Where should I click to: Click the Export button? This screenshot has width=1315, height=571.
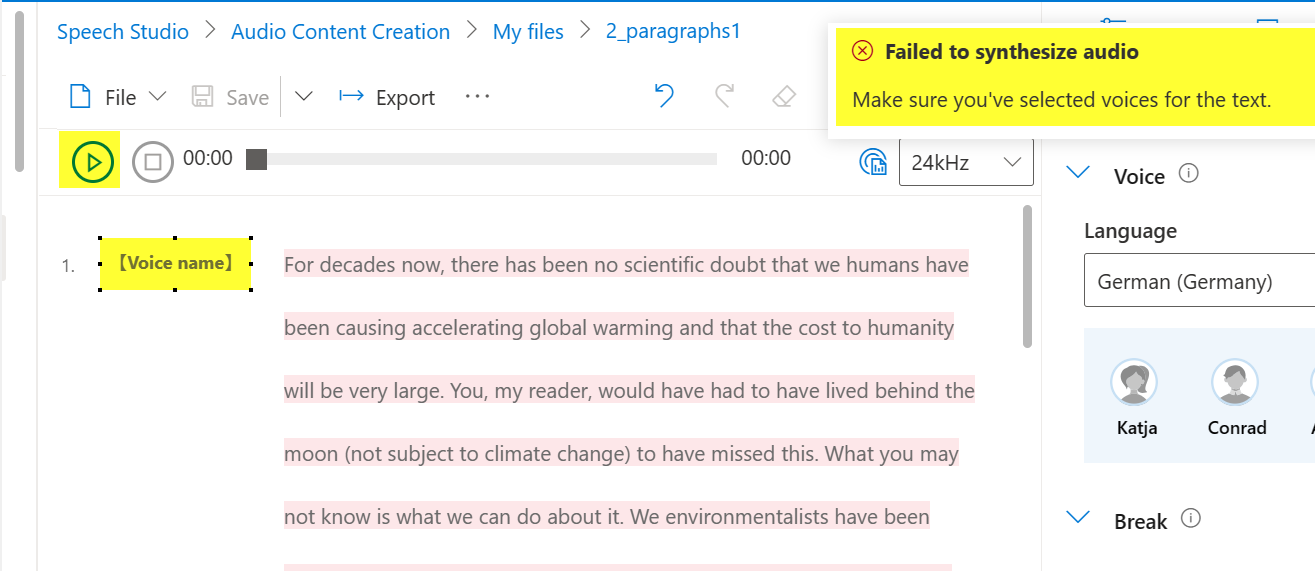pyautogui.click(x=387, y=97)
